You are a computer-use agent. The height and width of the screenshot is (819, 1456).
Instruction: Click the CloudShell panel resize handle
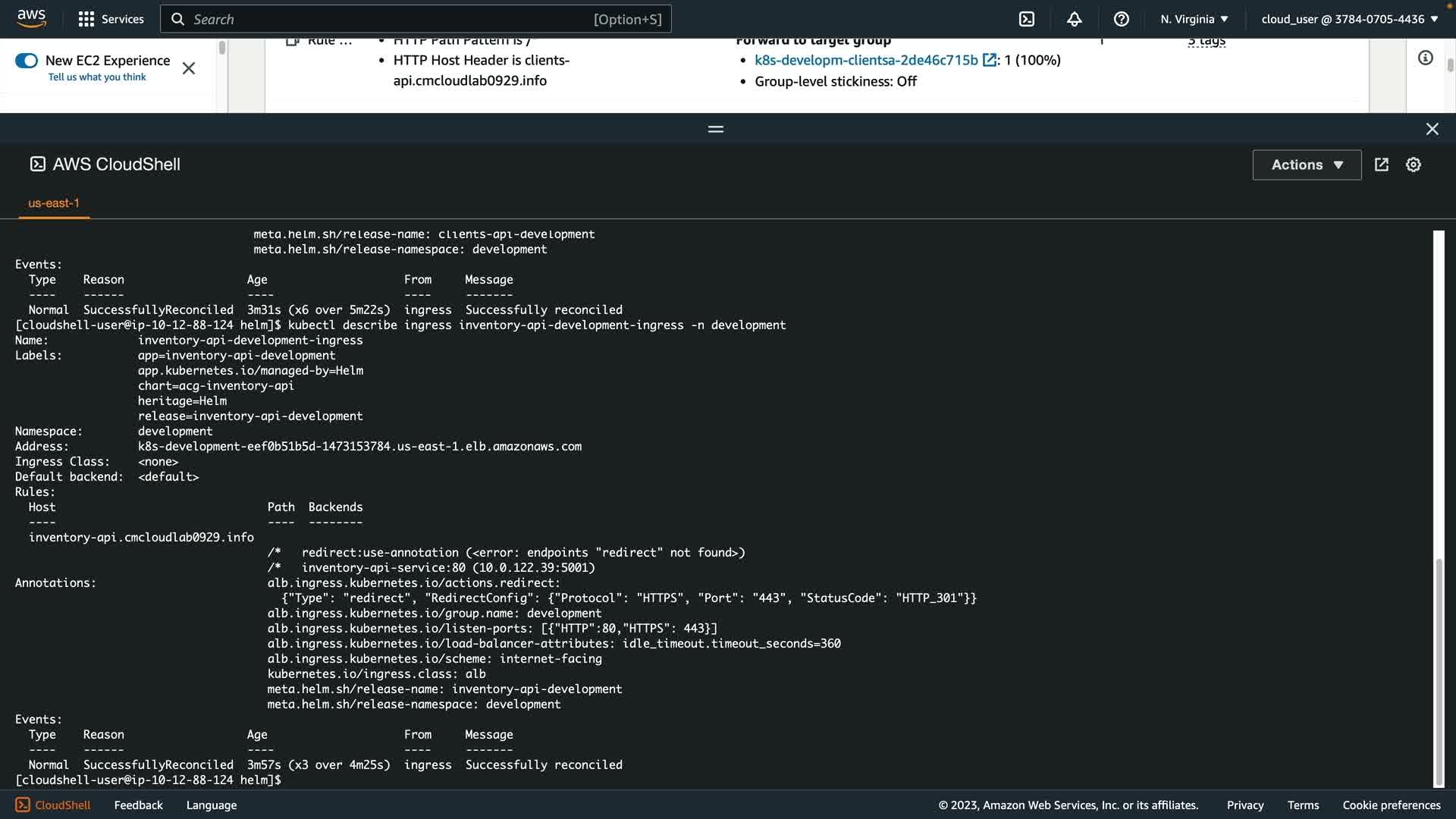(715, 129)
